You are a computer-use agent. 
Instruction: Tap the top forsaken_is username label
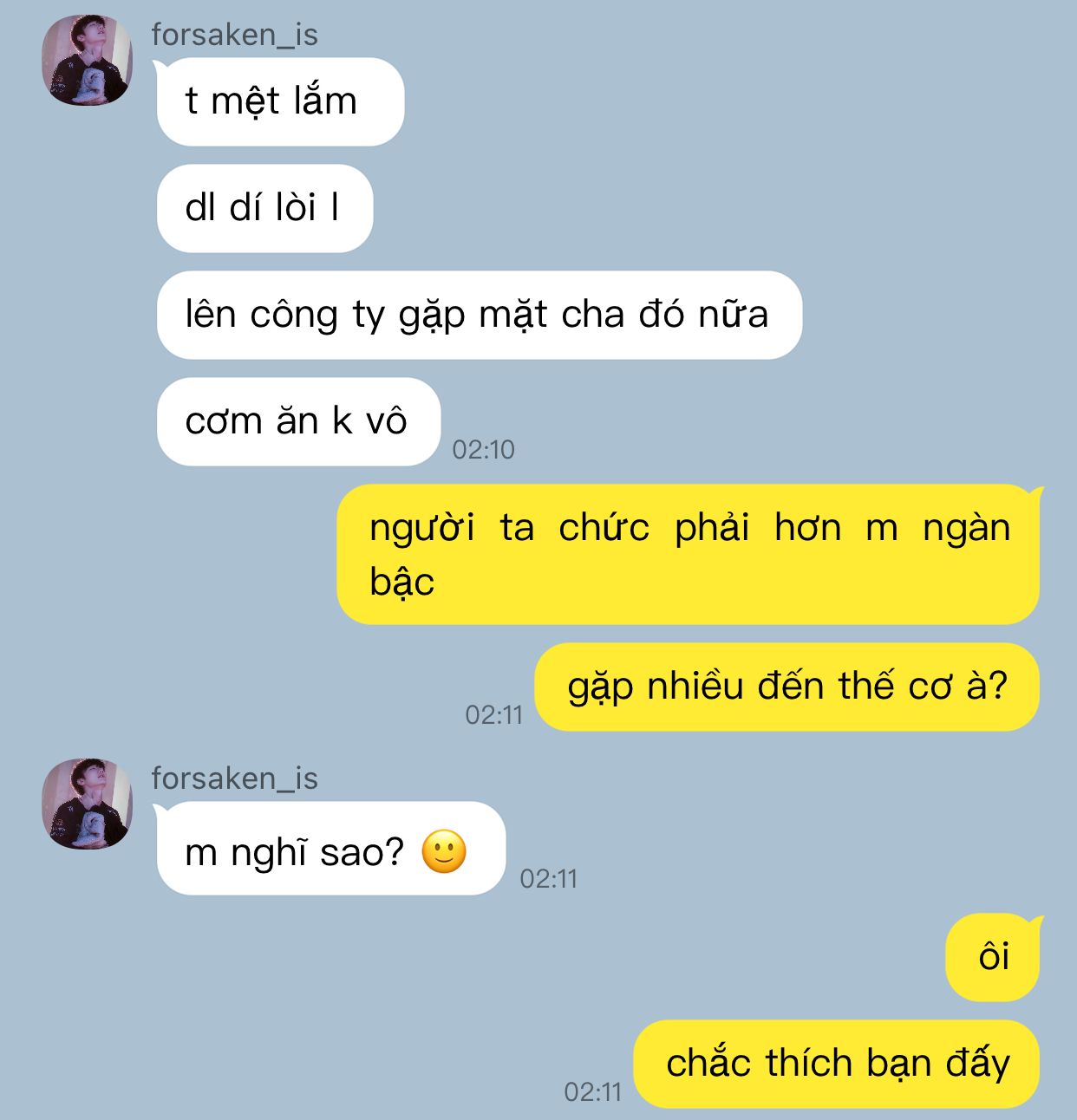(234, 35)
